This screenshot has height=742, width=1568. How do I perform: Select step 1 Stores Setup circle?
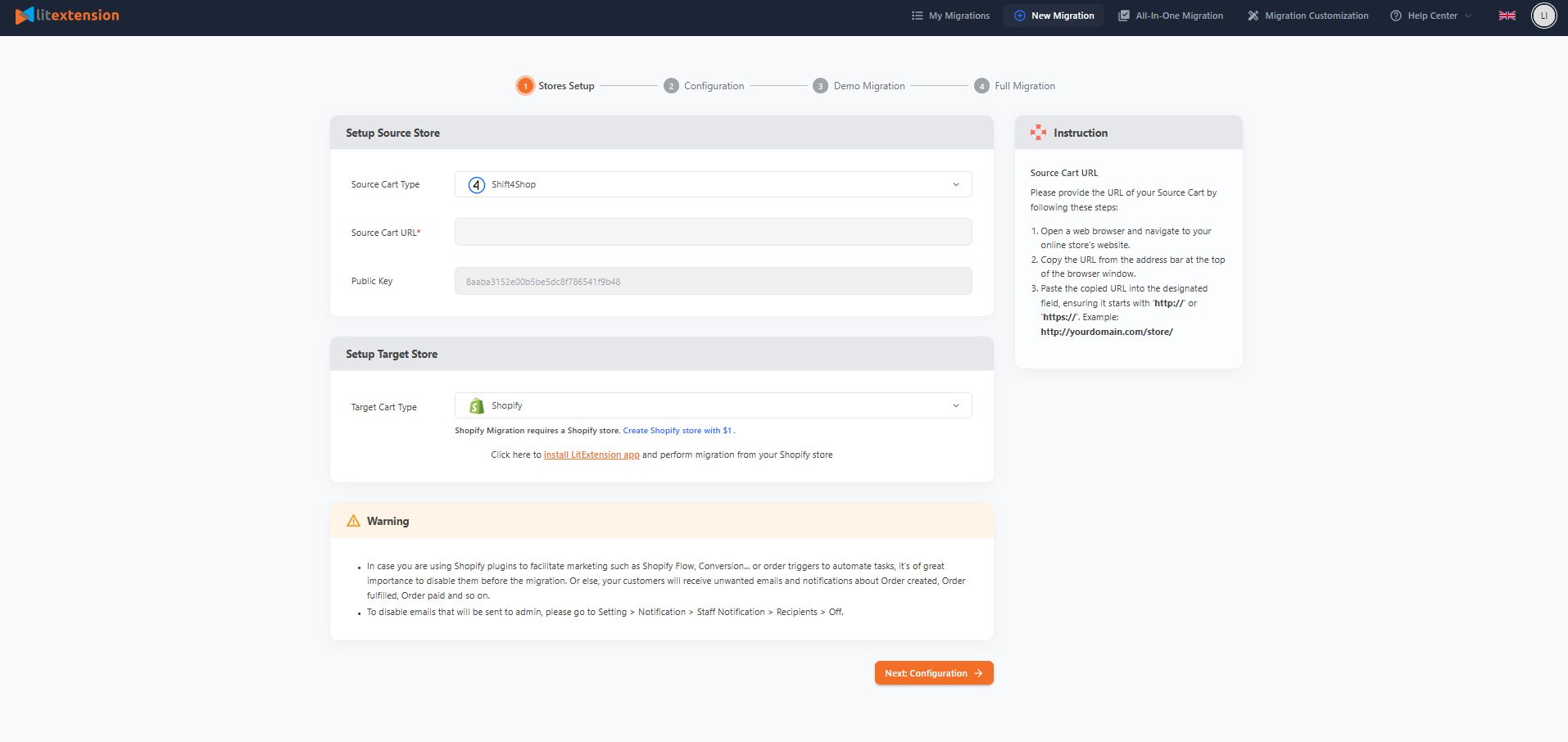point(525,86)
